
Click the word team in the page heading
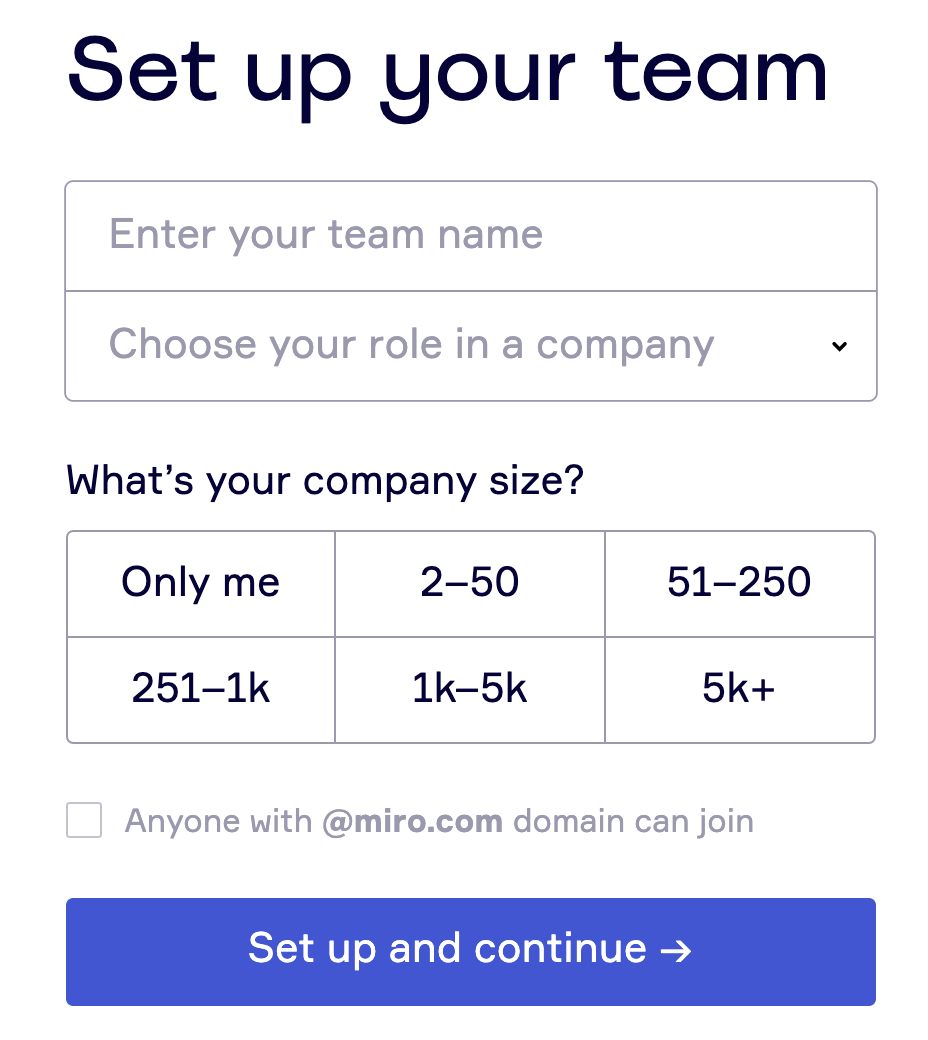(x=714, y=70)
